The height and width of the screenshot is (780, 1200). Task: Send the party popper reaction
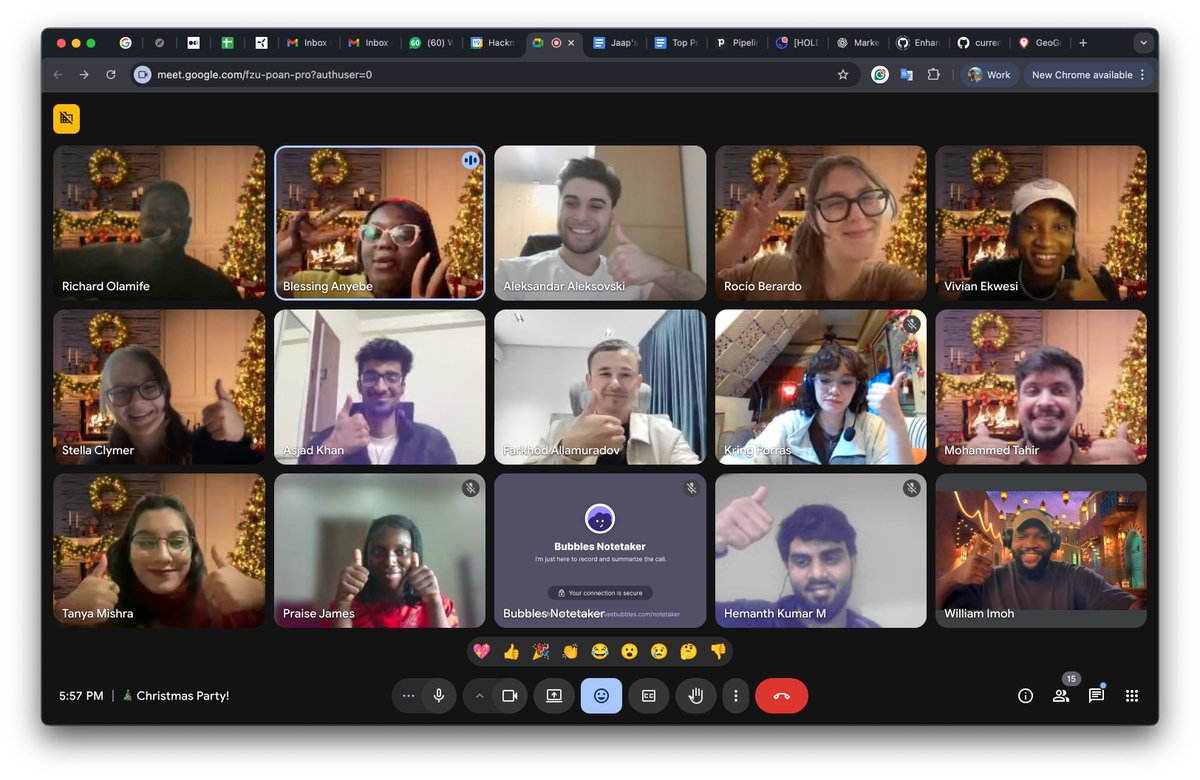point(541,652)
